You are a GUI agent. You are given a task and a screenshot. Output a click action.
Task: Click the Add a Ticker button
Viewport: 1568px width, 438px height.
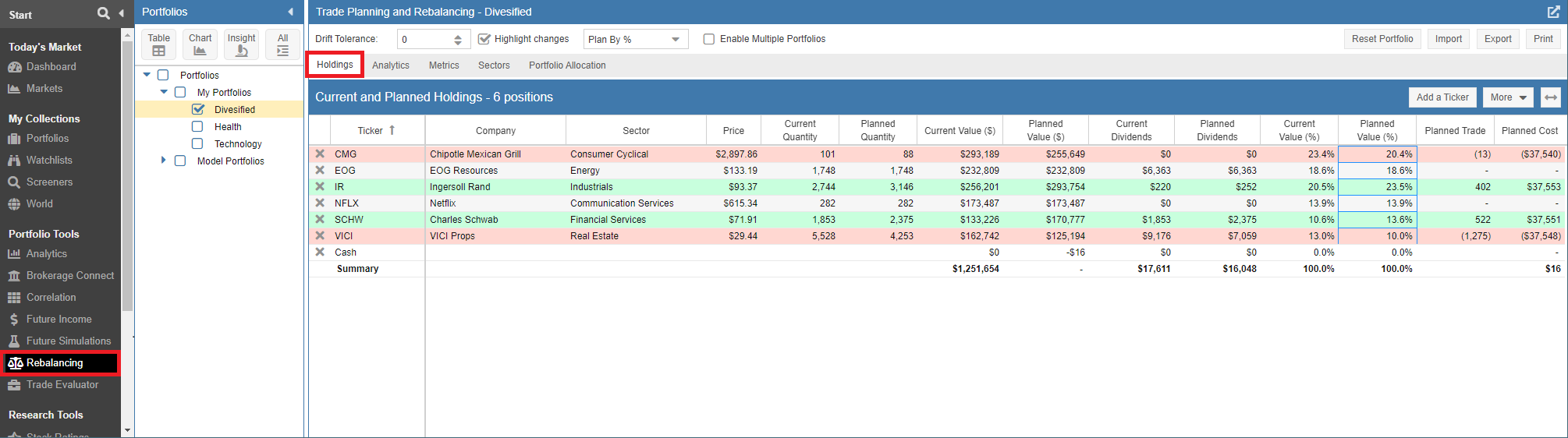[x=1442, y=97]
